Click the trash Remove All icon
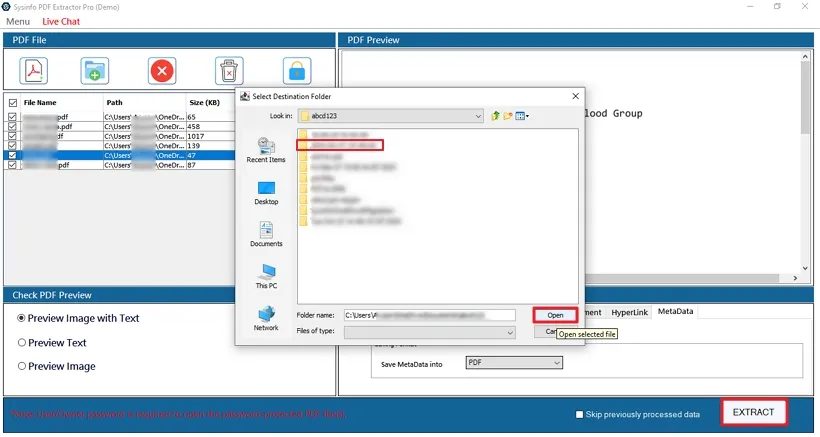Screen dimensions: 820x437 229,71
